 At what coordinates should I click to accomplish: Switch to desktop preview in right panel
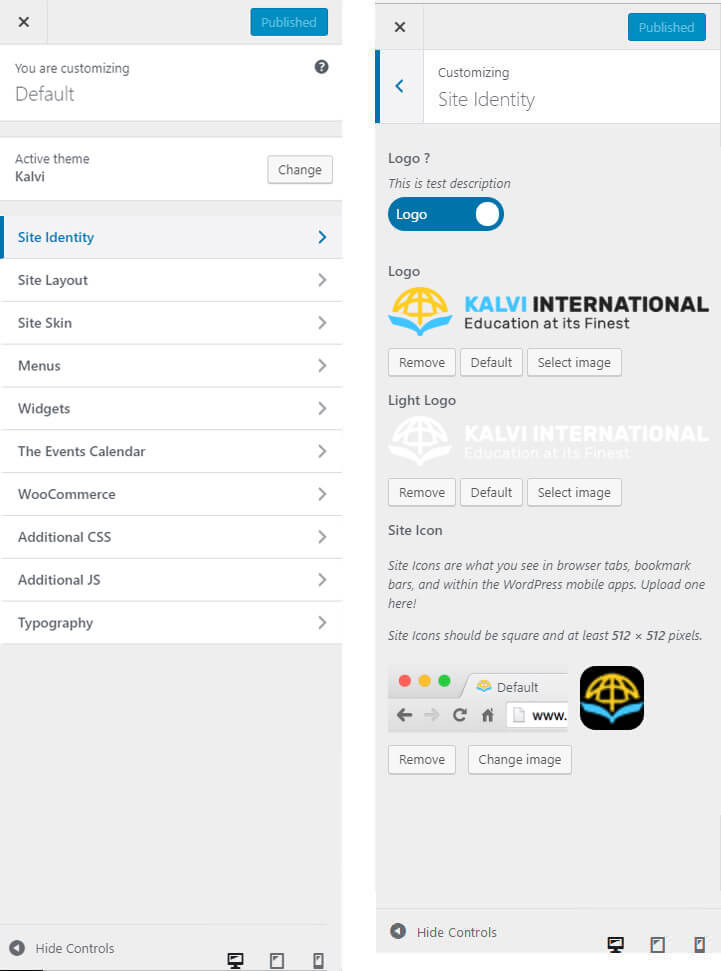click(616, 944)
